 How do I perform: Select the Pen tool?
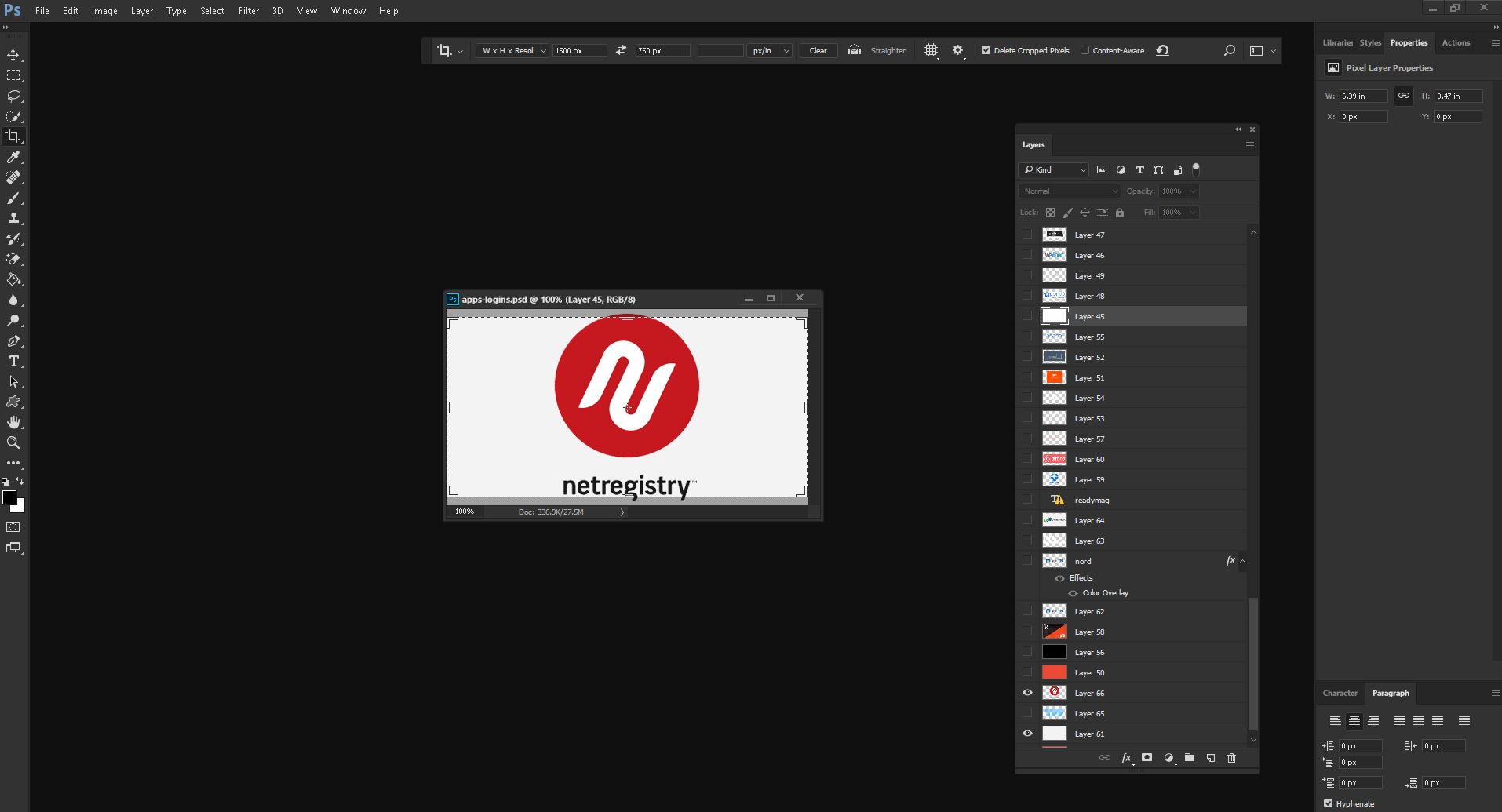coord(13,340)
